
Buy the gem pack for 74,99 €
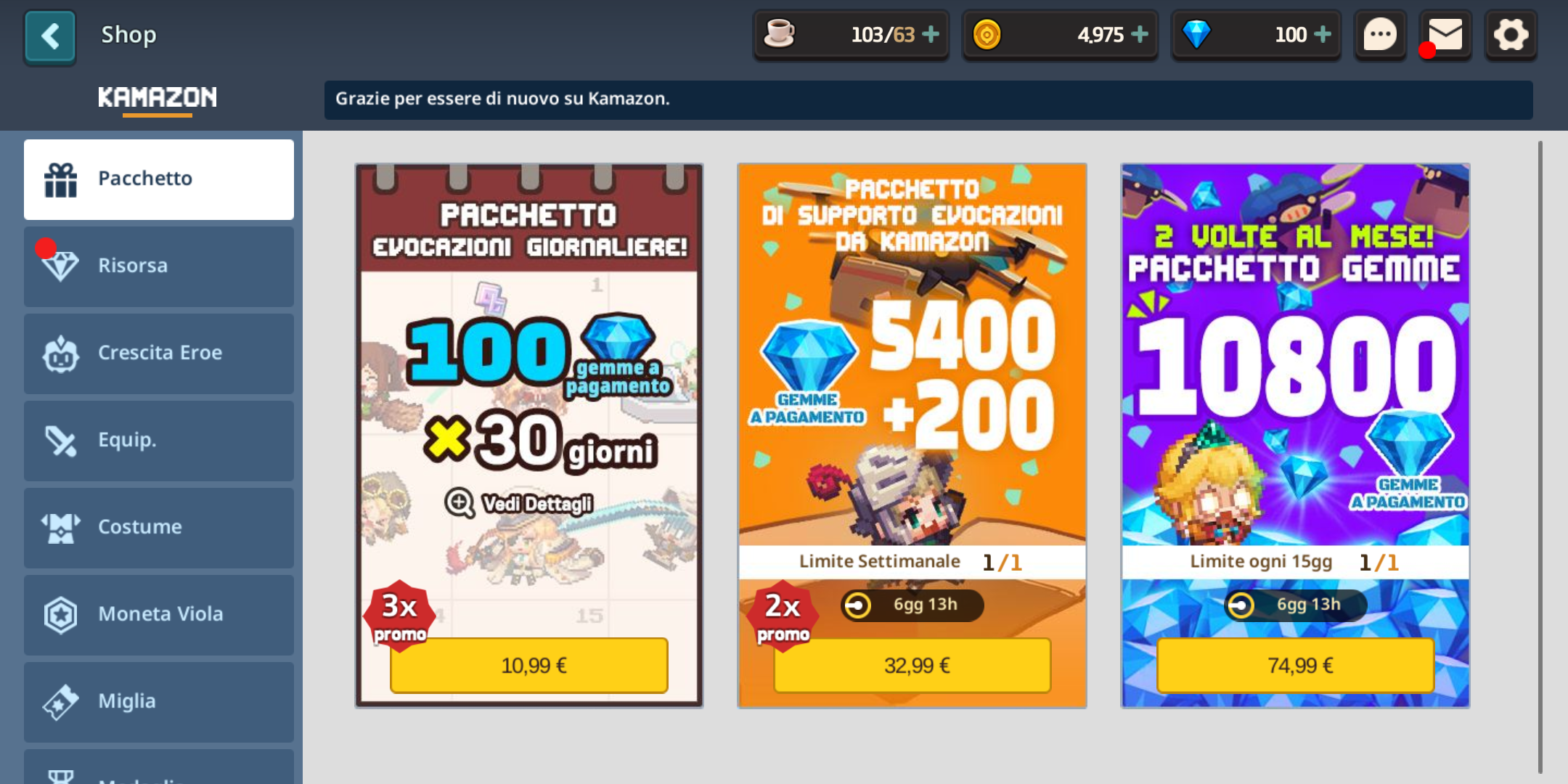1296,666
